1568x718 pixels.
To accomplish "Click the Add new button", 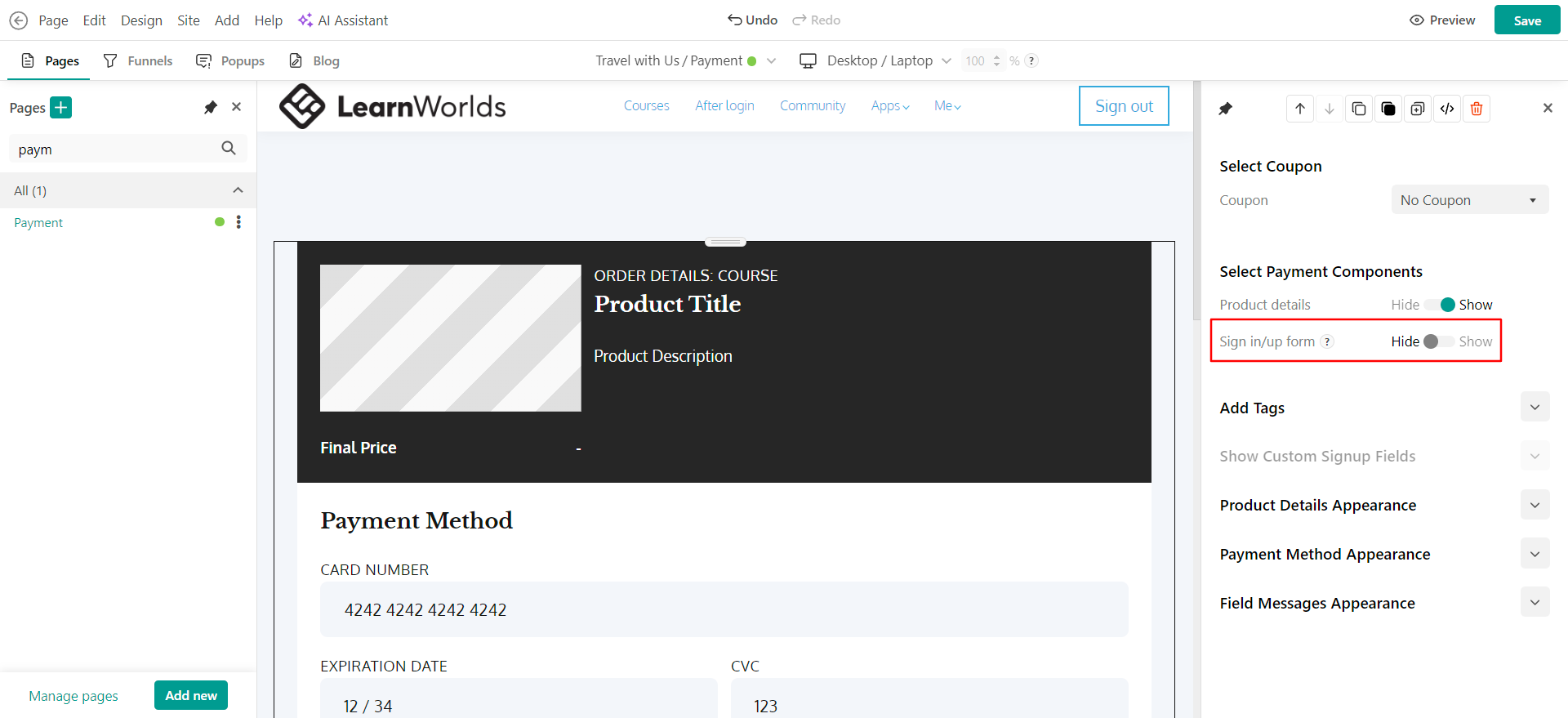I will [191, 695].
